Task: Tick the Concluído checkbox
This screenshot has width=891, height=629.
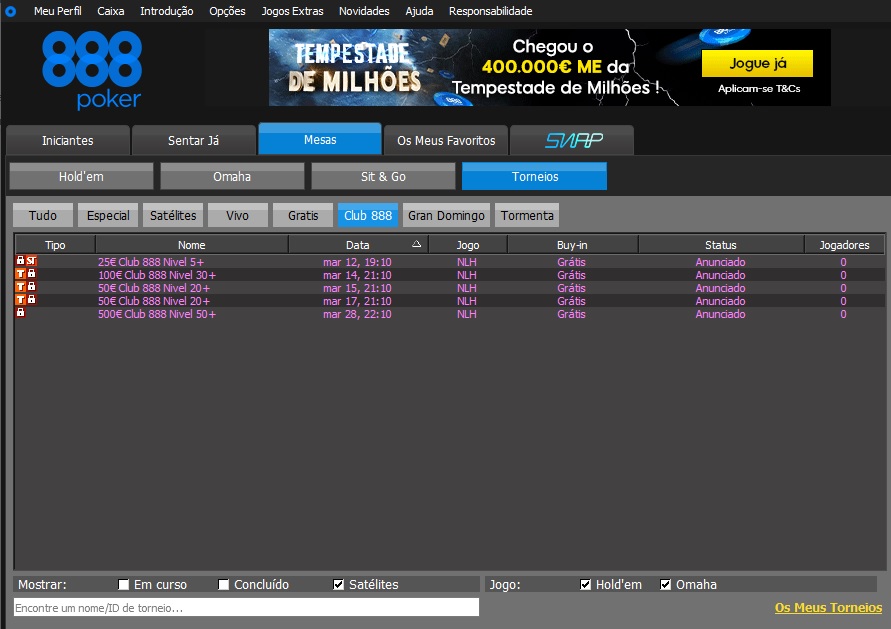Action: coord(223,585)
